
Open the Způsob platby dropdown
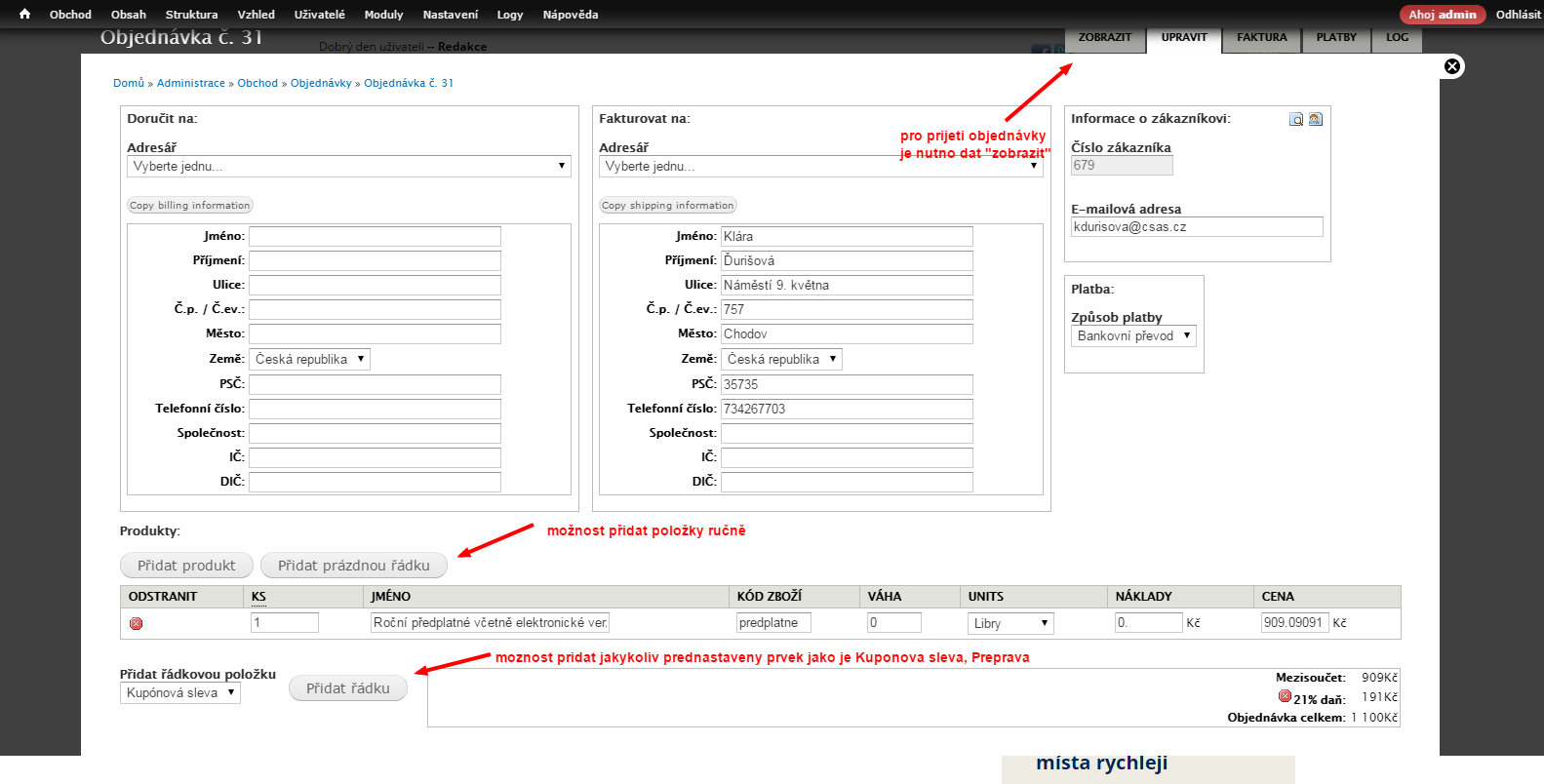tap(1133, 335)
